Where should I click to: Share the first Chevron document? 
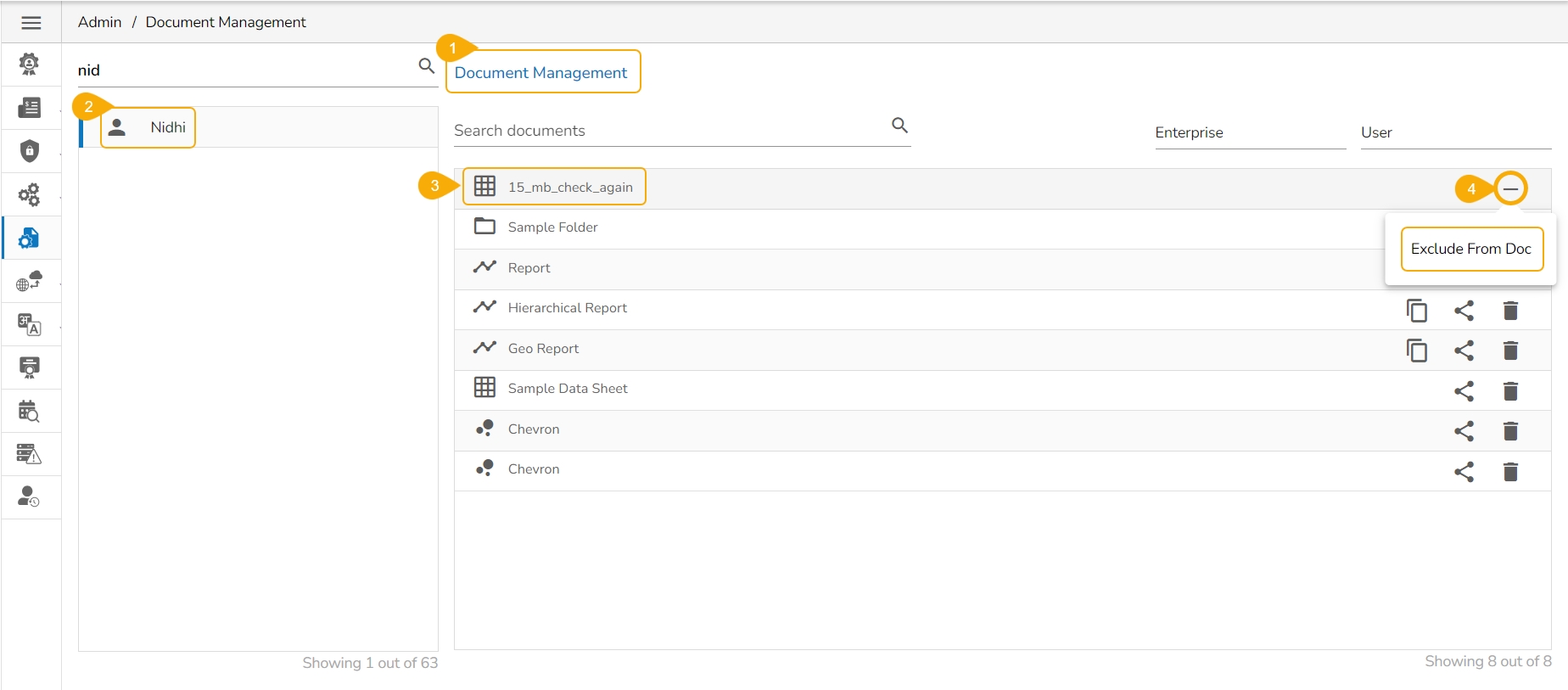click(1464, 431)
